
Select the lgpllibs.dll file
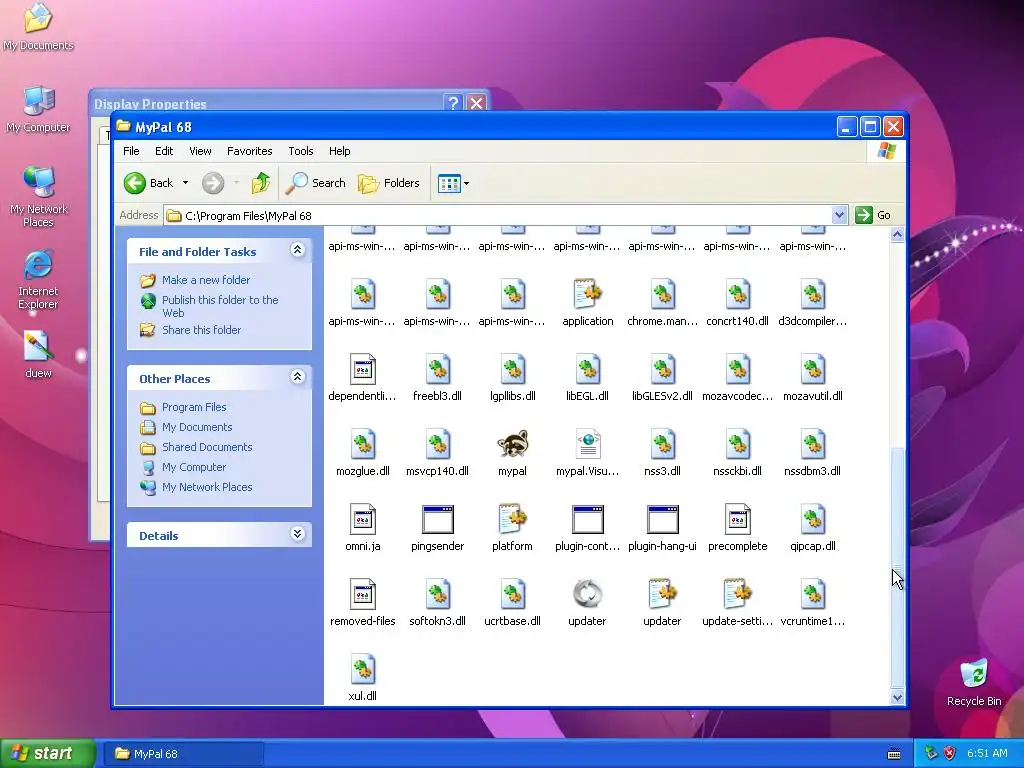[x=513, y=370]
